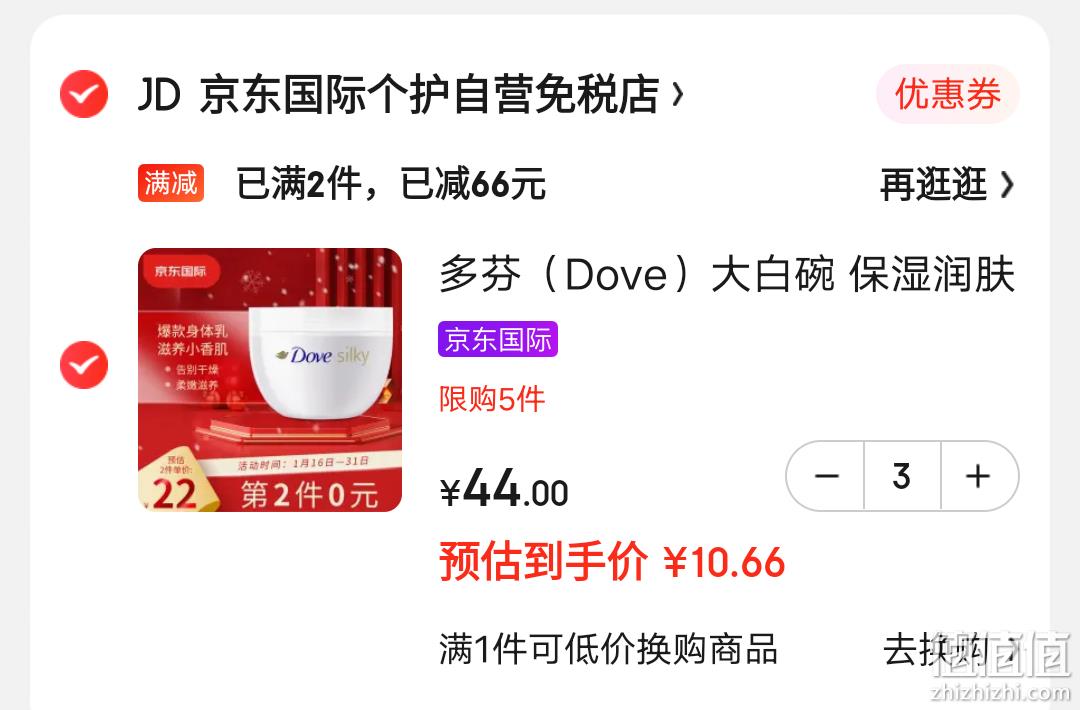Open 京东国际个护自营免税店 store page

coord(429,94)
